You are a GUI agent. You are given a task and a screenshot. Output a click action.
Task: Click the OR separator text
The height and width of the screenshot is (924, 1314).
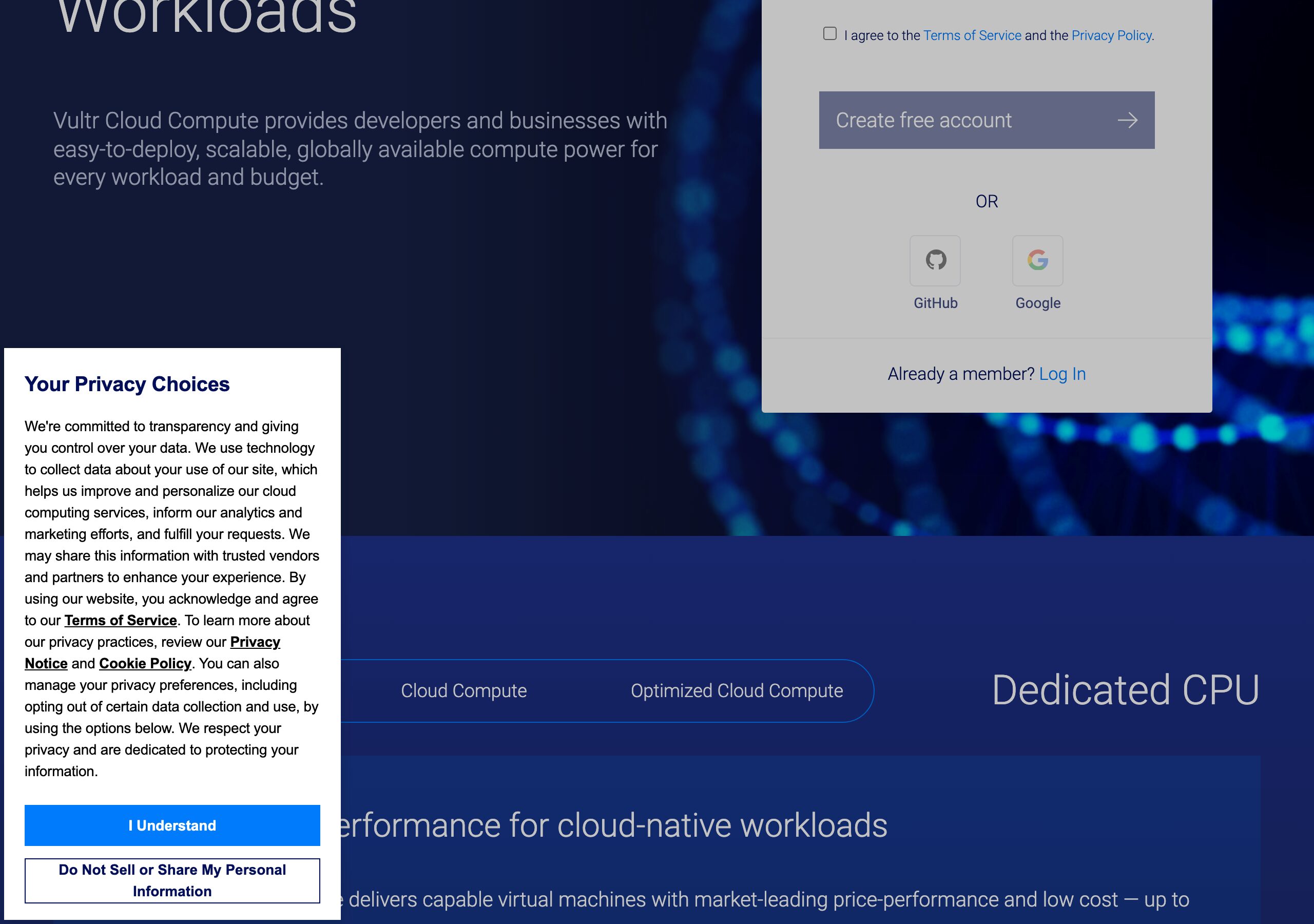[x=987, y=202]
